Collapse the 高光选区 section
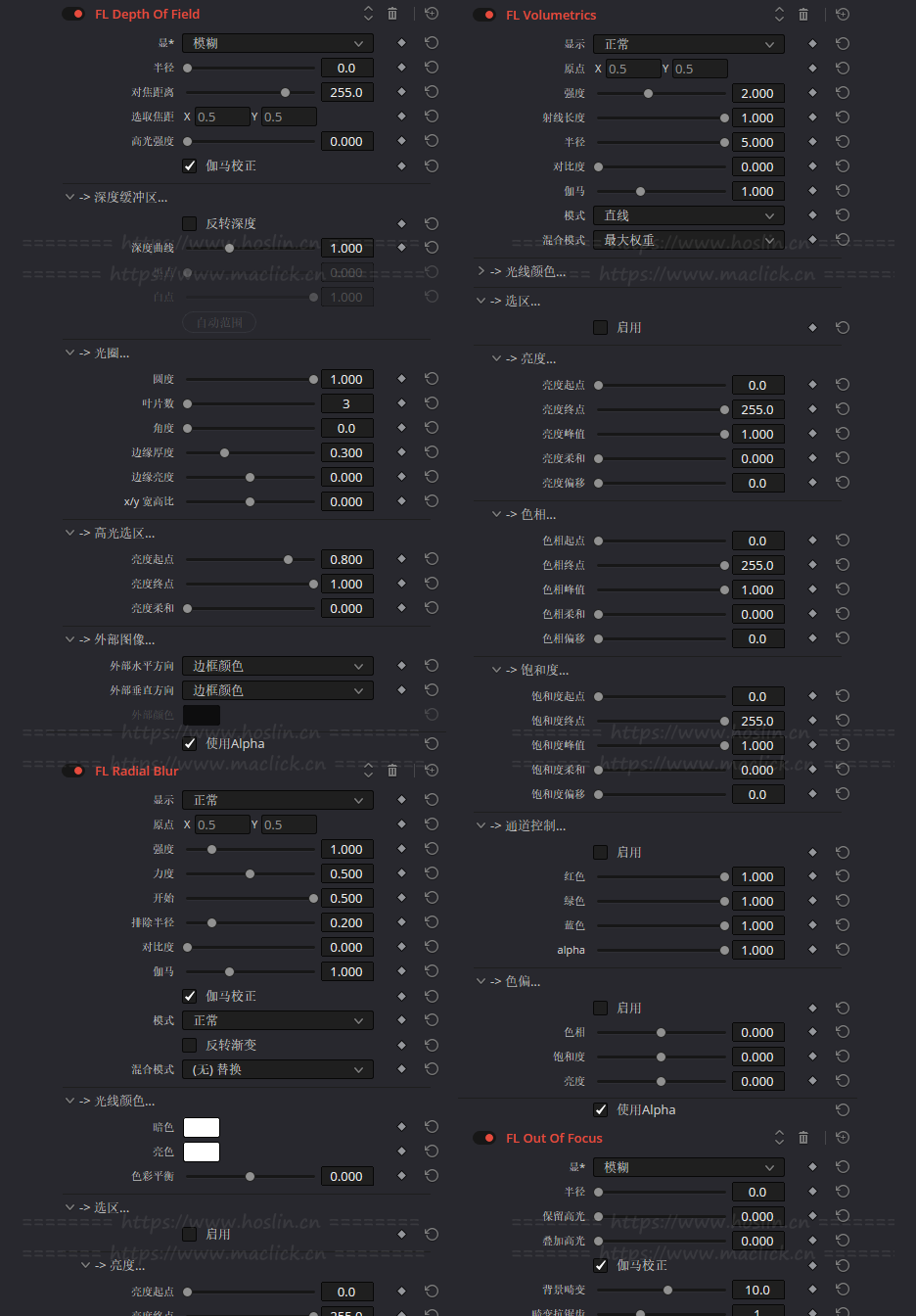The image size is (916, 1316). point(70,533)
